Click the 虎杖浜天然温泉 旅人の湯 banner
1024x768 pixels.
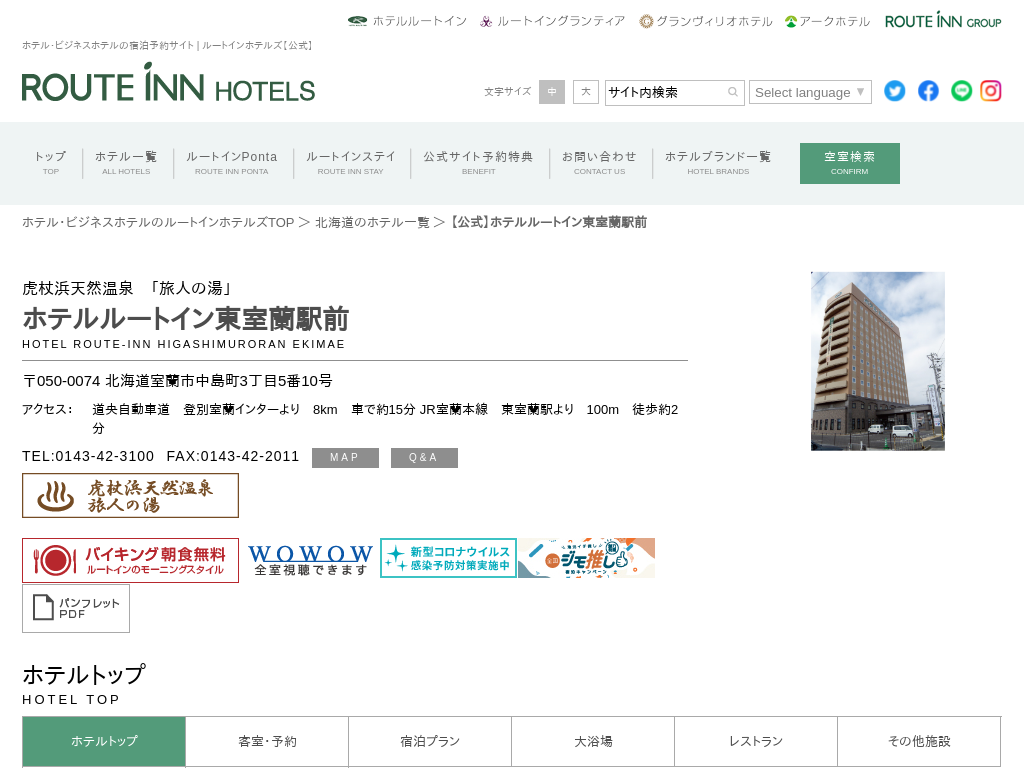[131, 496]
